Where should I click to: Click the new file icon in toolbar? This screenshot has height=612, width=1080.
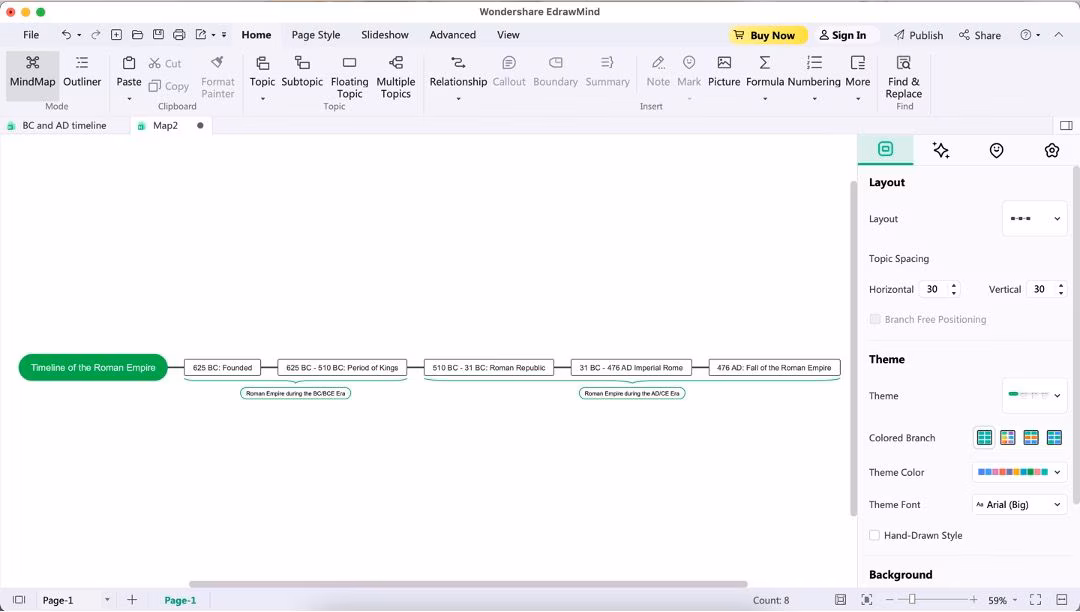point(116,34)
